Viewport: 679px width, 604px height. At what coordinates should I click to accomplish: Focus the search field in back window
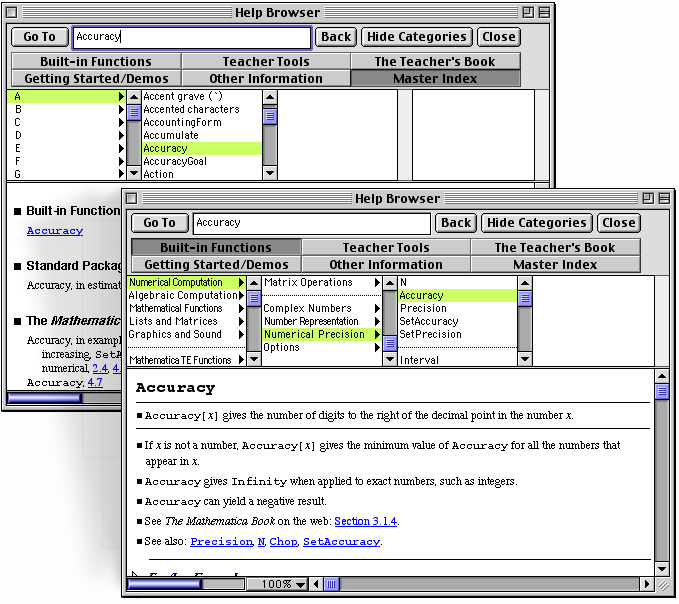click(x=192, y=37)
